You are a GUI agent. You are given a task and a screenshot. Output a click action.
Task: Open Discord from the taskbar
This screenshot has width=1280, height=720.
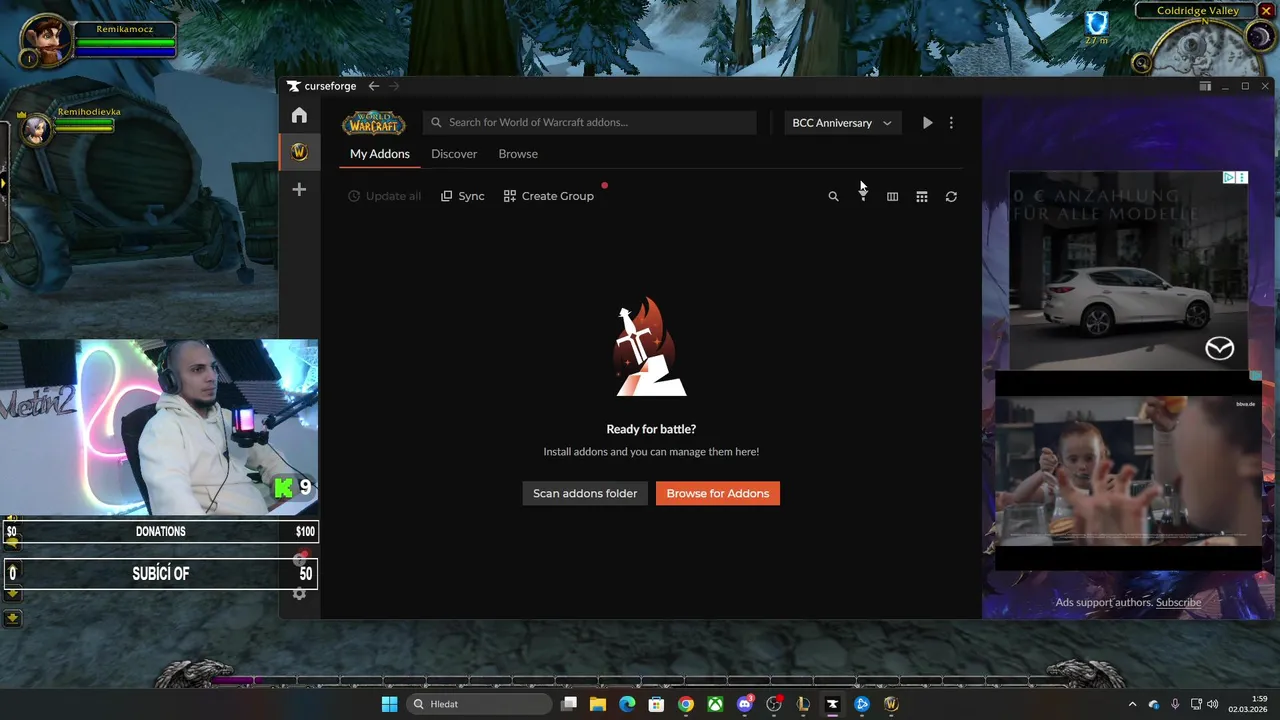click(x=744, y=704)
